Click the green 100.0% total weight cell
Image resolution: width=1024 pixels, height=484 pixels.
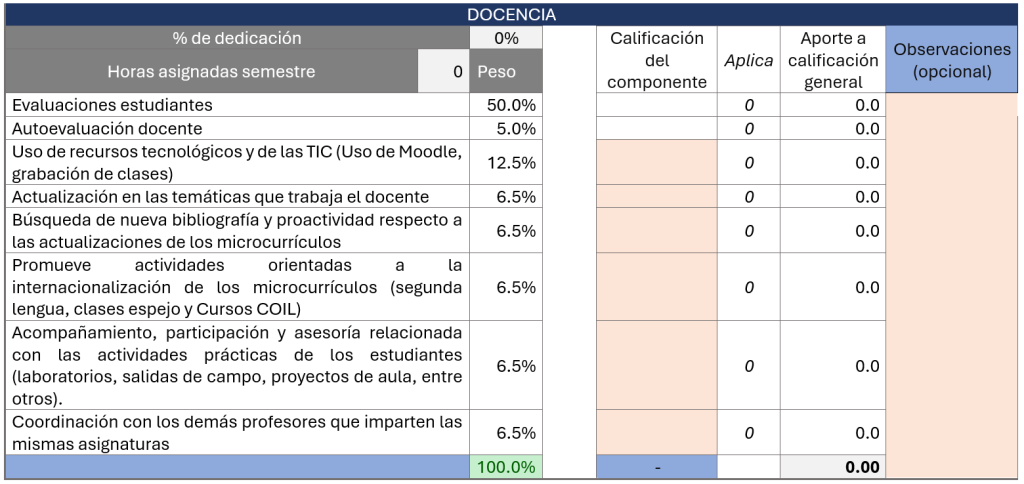pos(506,467)
